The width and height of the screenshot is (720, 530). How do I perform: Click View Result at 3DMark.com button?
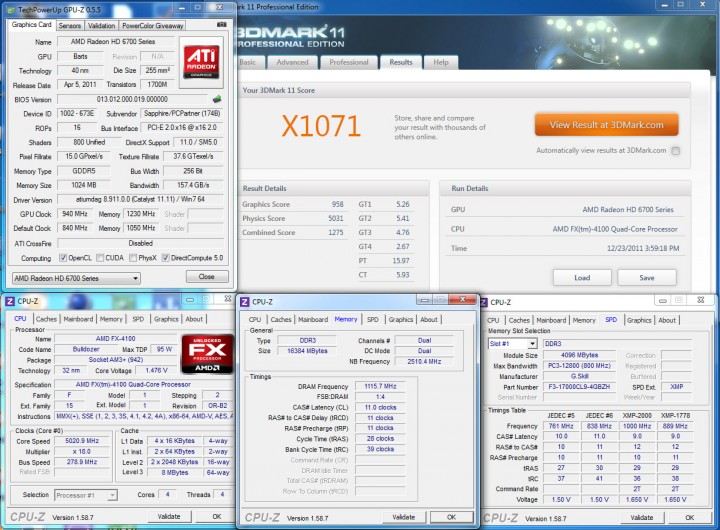(x=606, y=125)
